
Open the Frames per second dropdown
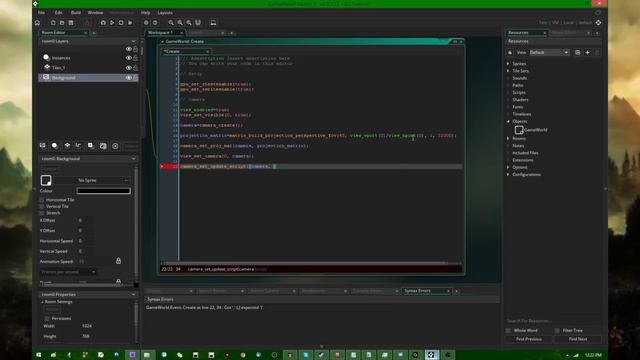(68, 272)
